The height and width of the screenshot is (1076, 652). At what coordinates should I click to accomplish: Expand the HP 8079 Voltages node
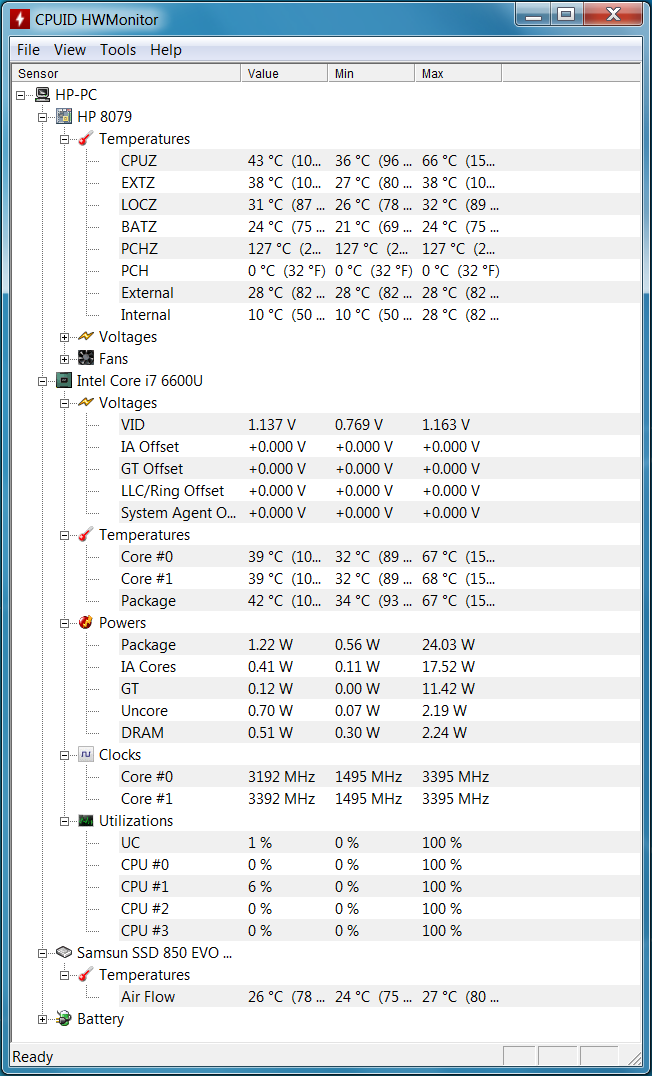pos(65,337)
